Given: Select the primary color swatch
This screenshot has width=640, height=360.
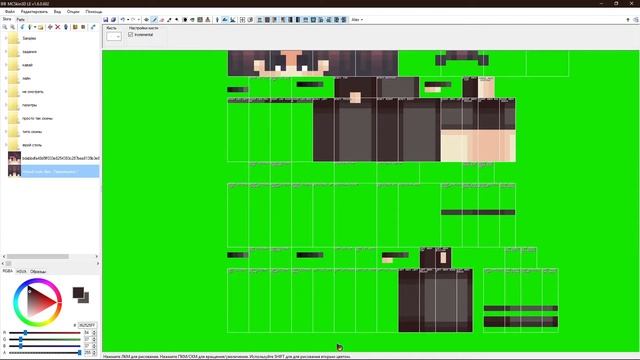Looking at the screenshot, I should (78, 292).
